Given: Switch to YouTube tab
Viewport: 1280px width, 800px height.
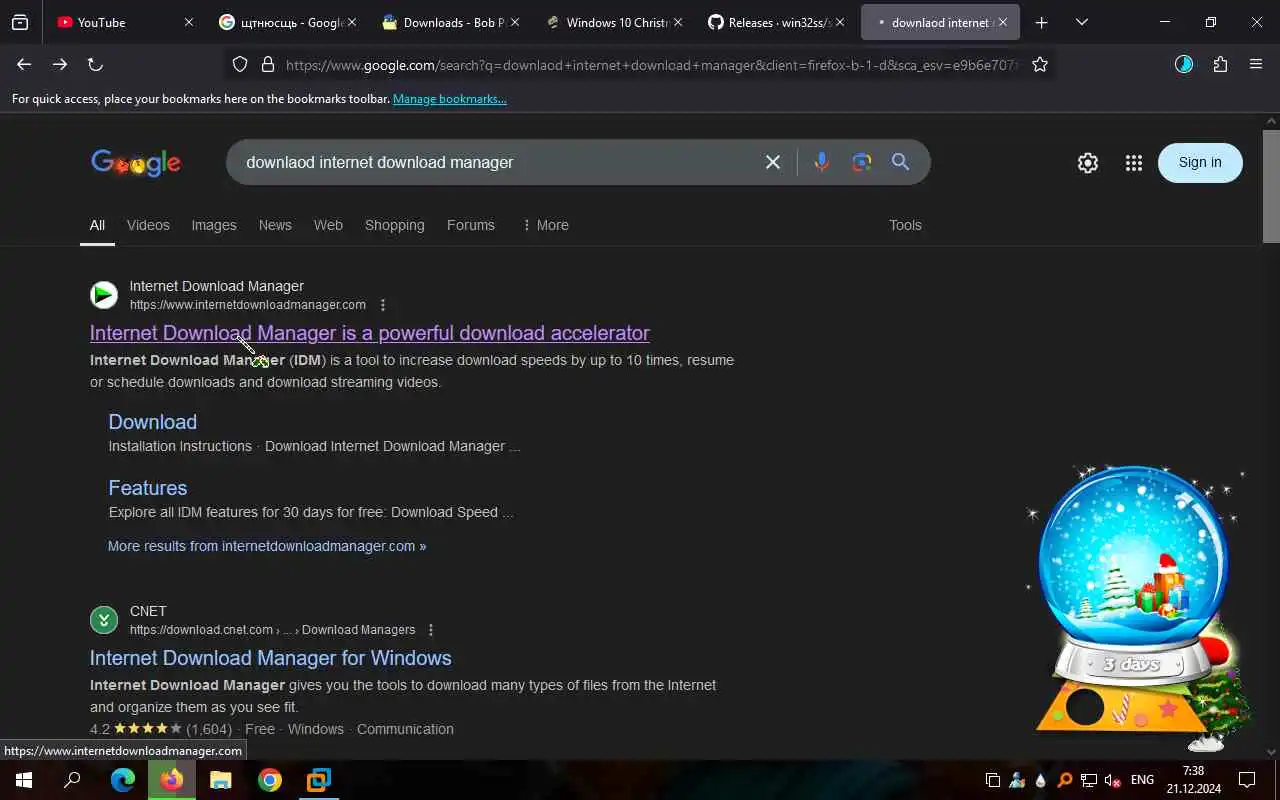Looking at the screenshot, I should coord(124,22).
